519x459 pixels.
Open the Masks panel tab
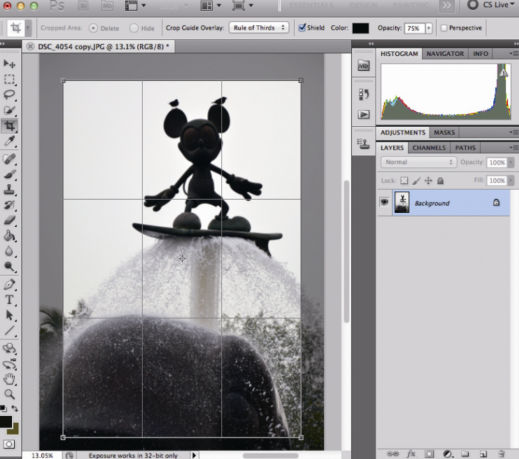point(444,133)
